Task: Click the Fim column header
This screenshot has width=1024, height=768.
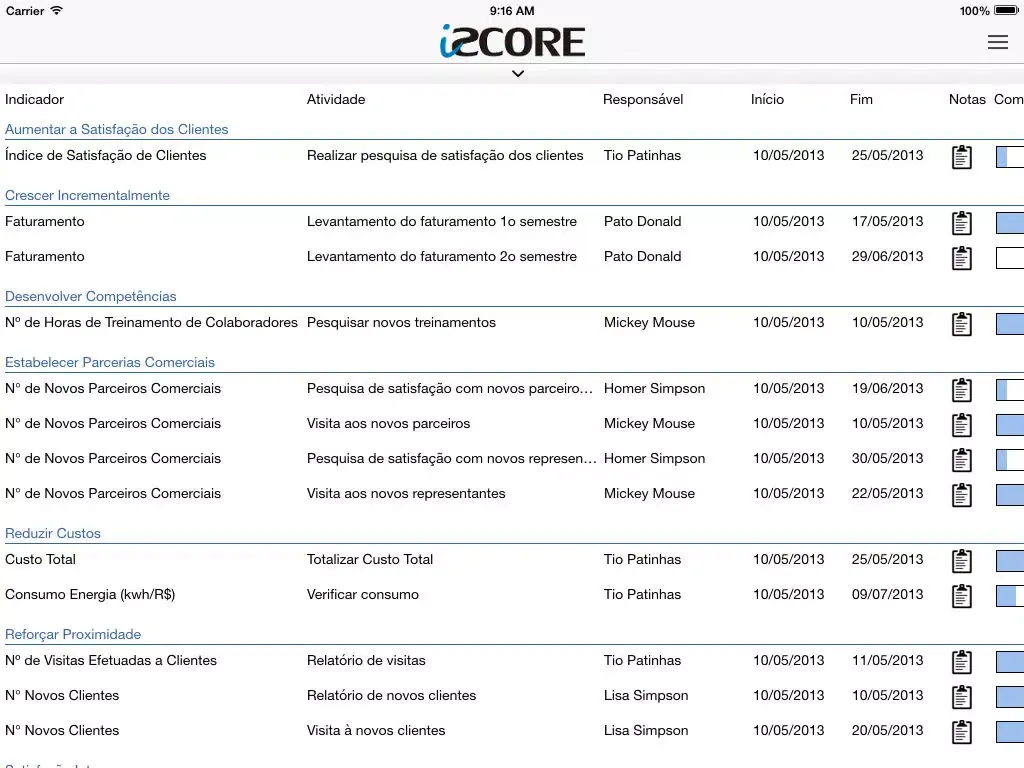Action: pyautogui.click(x=861, y=99)
